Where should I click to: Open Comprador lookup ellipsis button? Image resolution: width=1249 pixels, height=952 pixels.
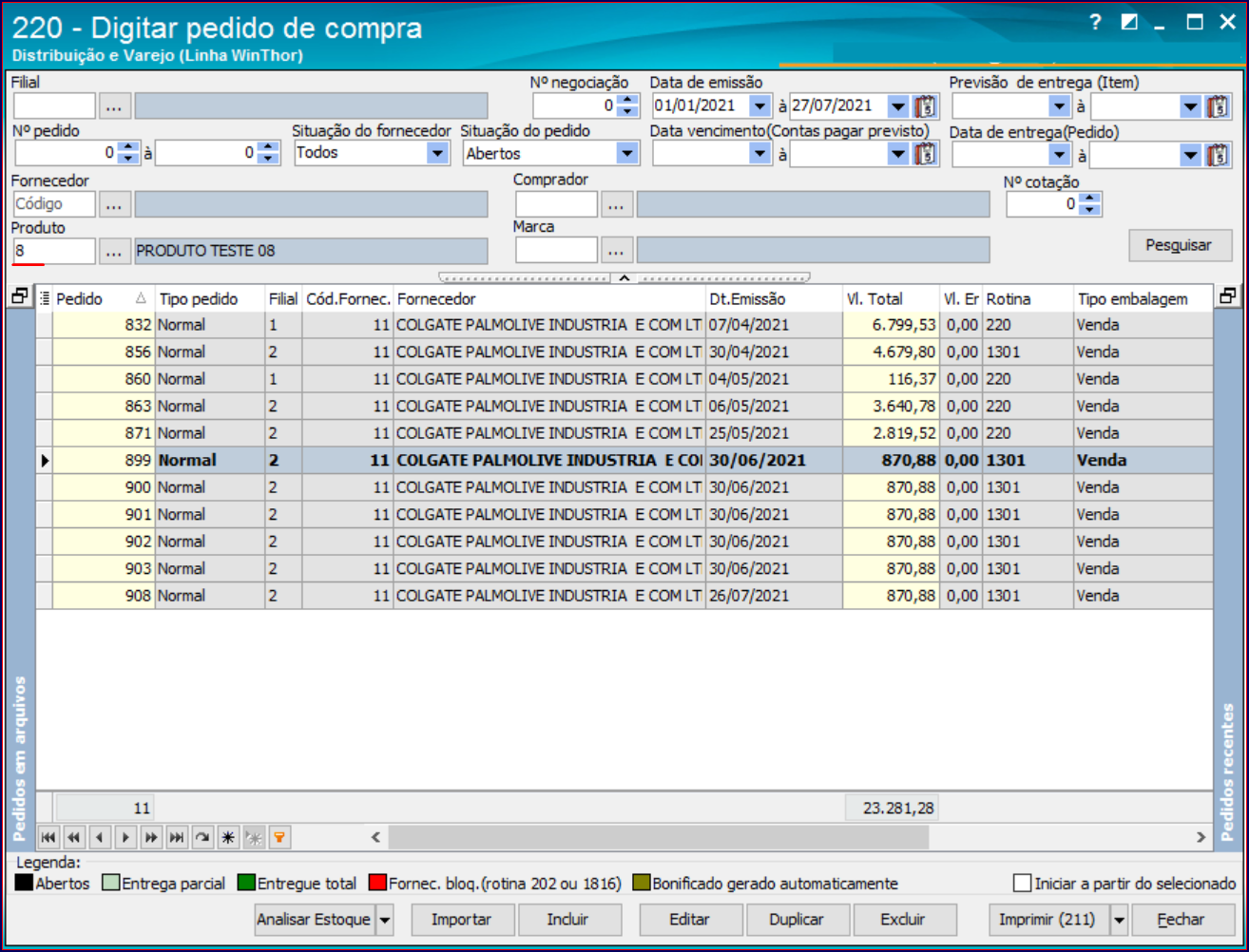pos(616,203)
